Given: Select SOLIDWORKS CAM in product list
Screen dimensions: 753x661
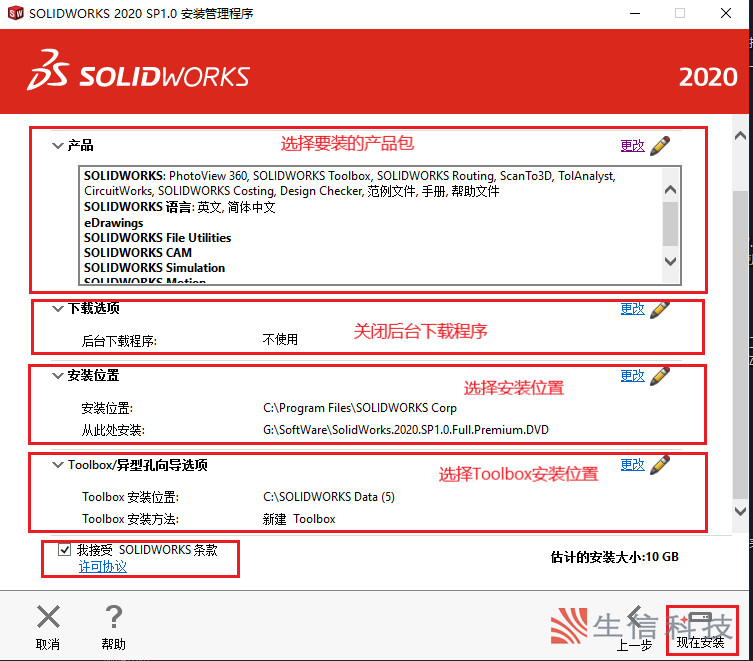Looking at the screenshot, I should (x=138, y=253).
